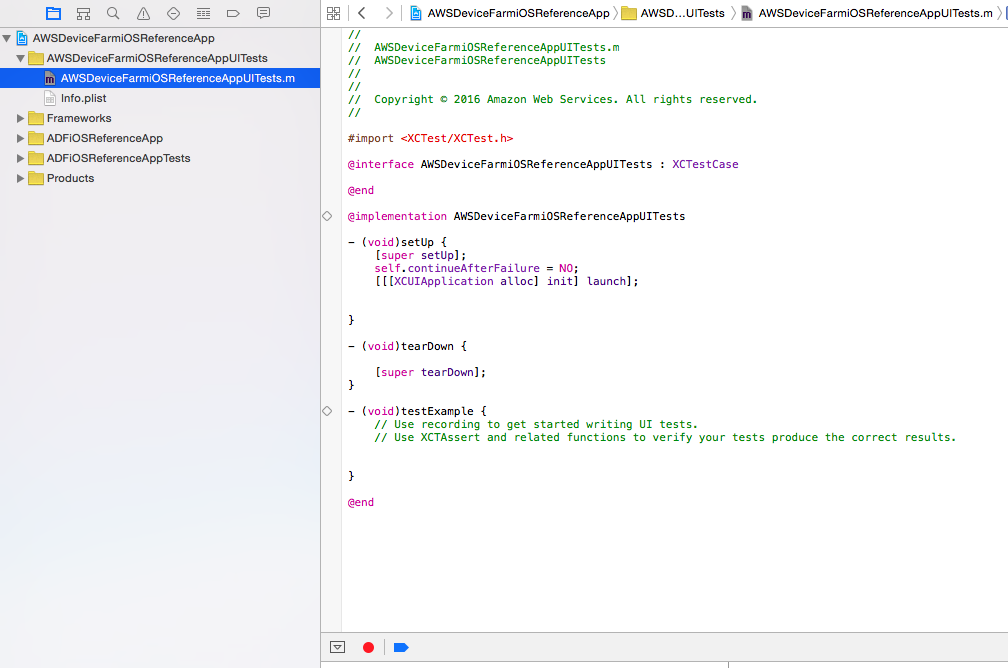Go back with the jump bar arrow
This screenshot has width=1008, height=668.
[361, 13]
